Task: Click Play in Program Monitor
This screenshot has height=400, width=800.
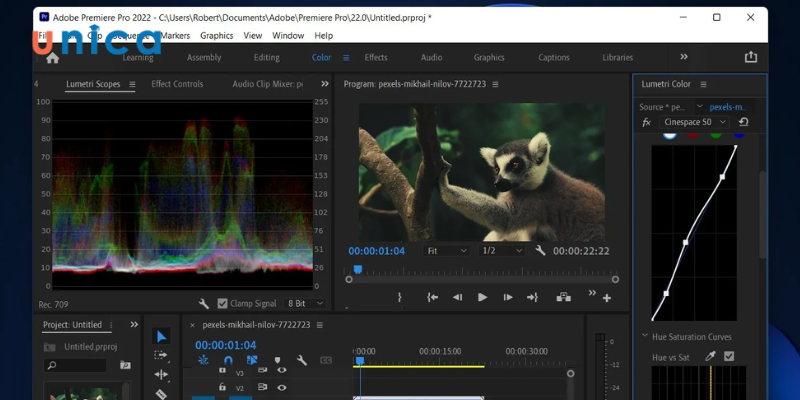Action: 482,297
